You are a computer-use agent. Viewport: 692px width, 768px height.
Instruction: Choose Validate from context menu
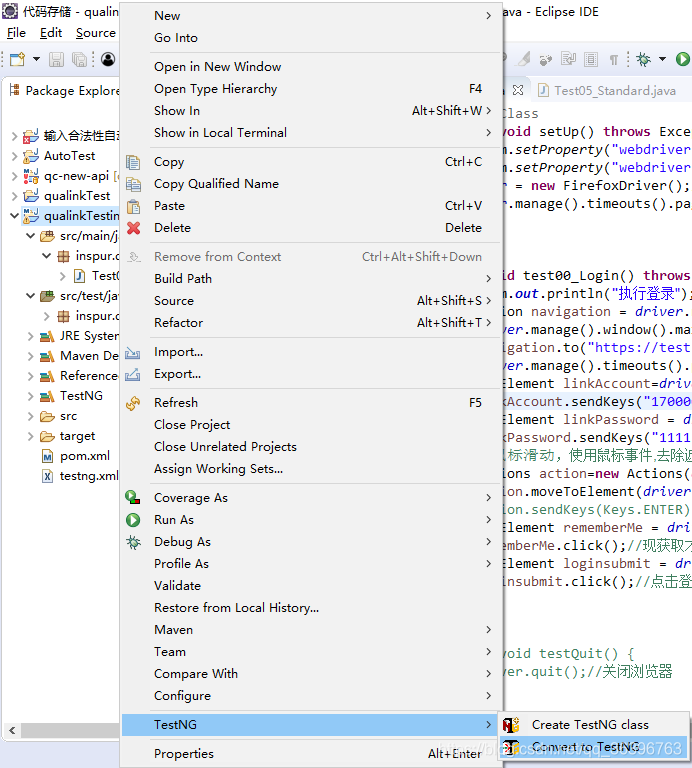(x=310, y=586)
